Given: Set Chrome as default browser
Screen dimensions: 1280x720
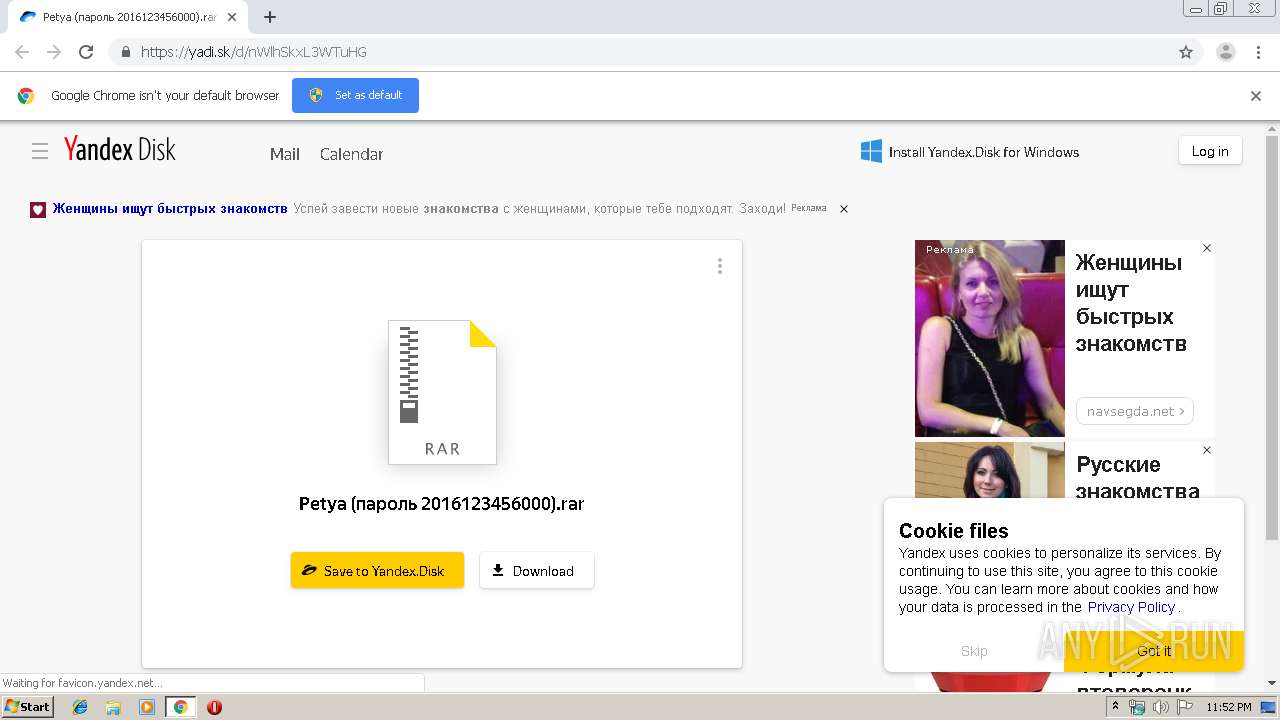Looking at the screenshot, I should [x=355, y=95].
